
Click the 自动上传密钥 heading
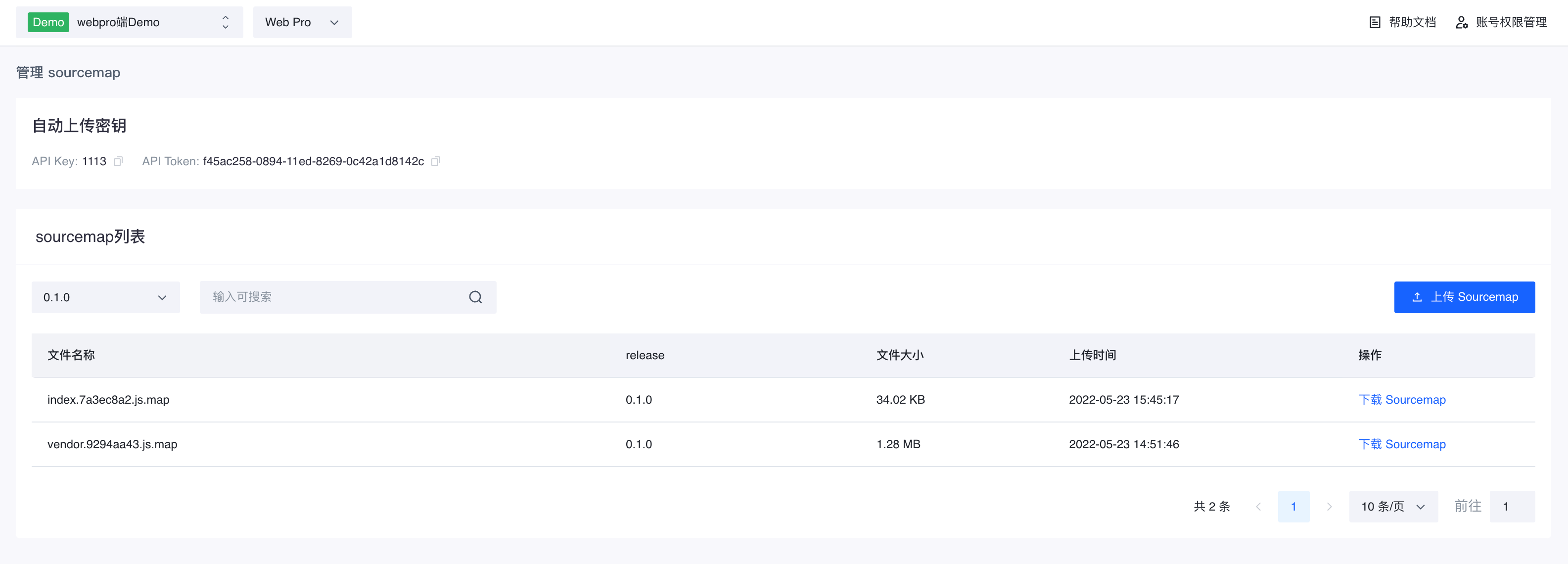click(79, 126)
